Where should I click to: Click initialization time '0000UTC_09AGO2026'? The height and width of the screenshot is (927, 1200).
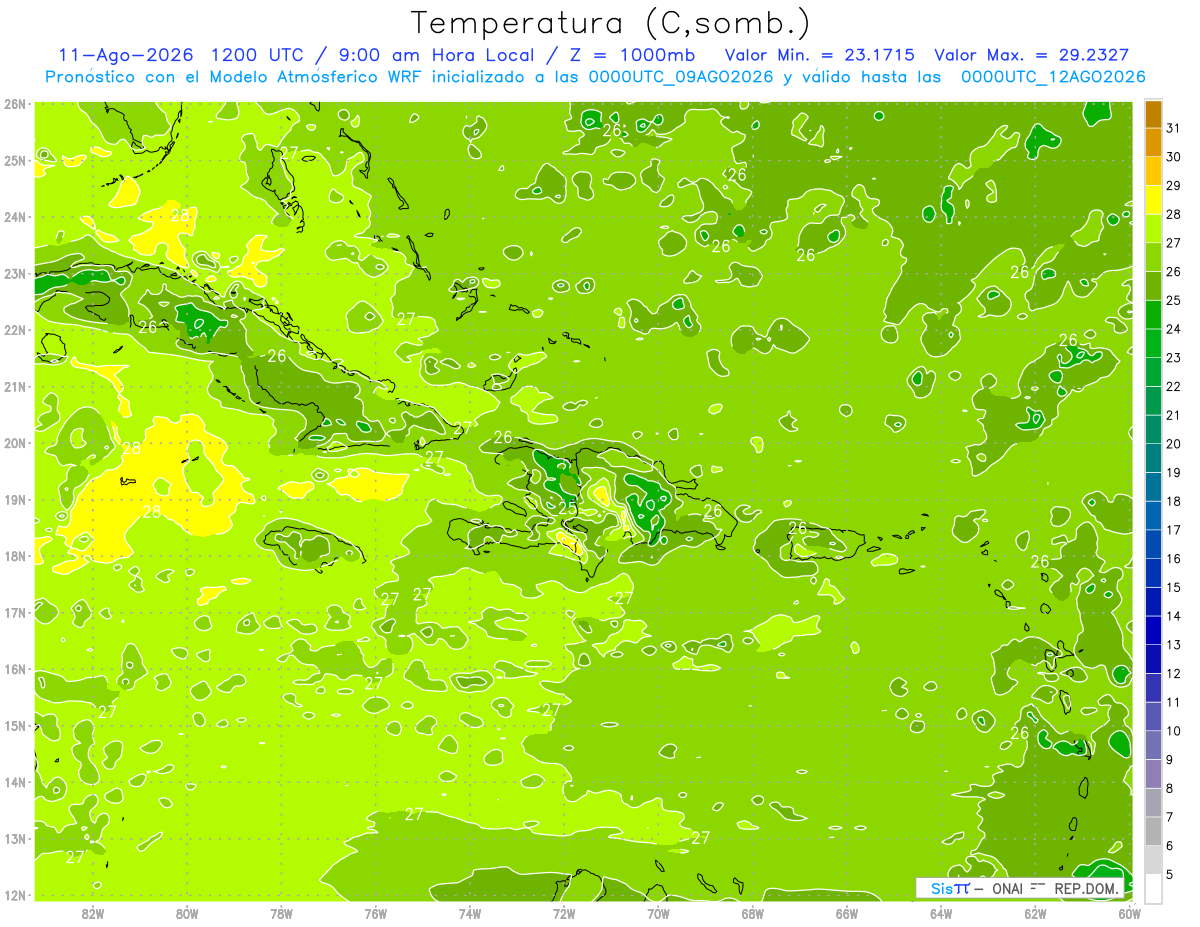pos(681,77)
